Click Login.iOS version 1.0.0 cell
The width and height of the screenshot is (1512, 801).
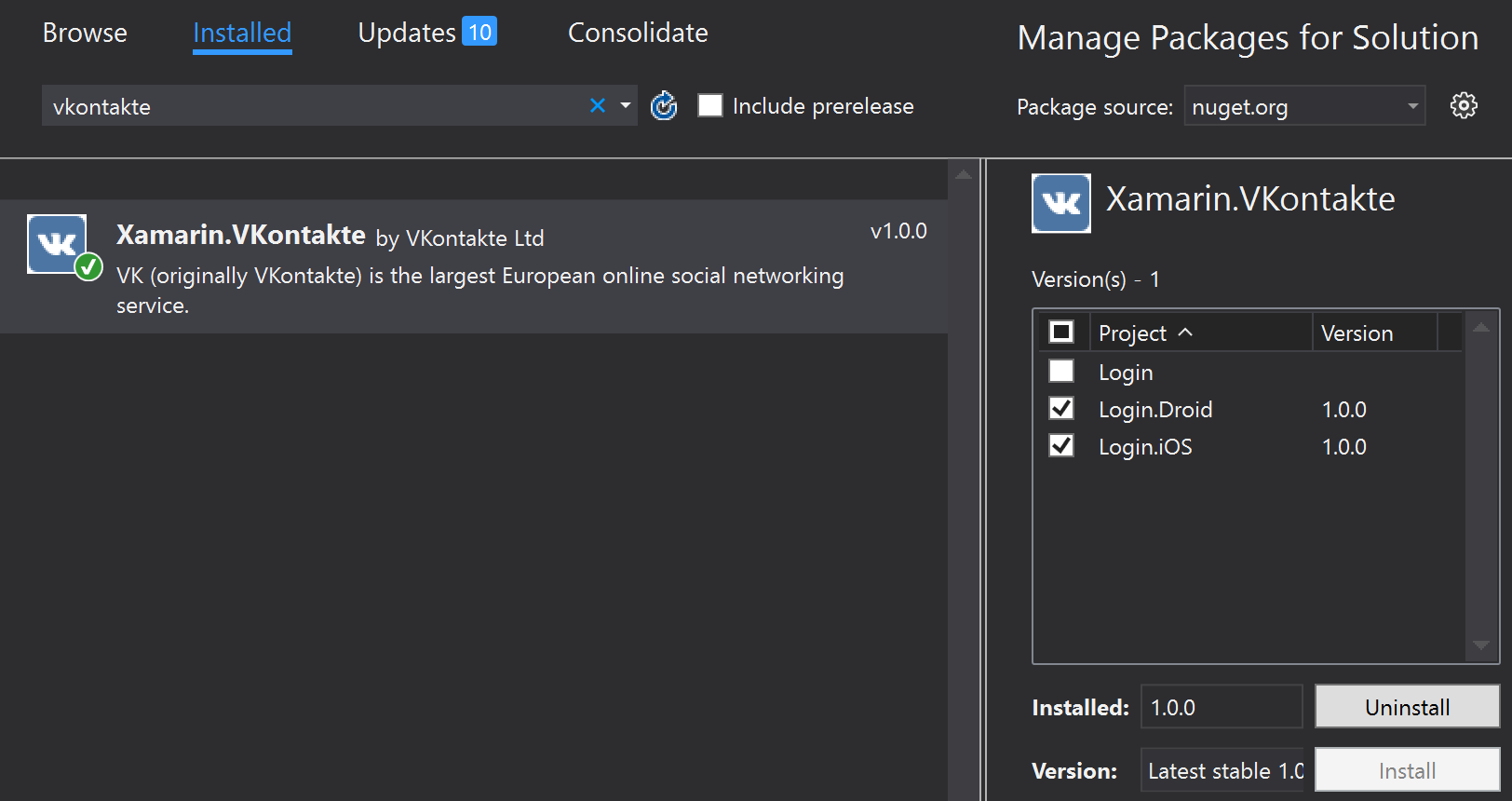(x=1344, y=446)
